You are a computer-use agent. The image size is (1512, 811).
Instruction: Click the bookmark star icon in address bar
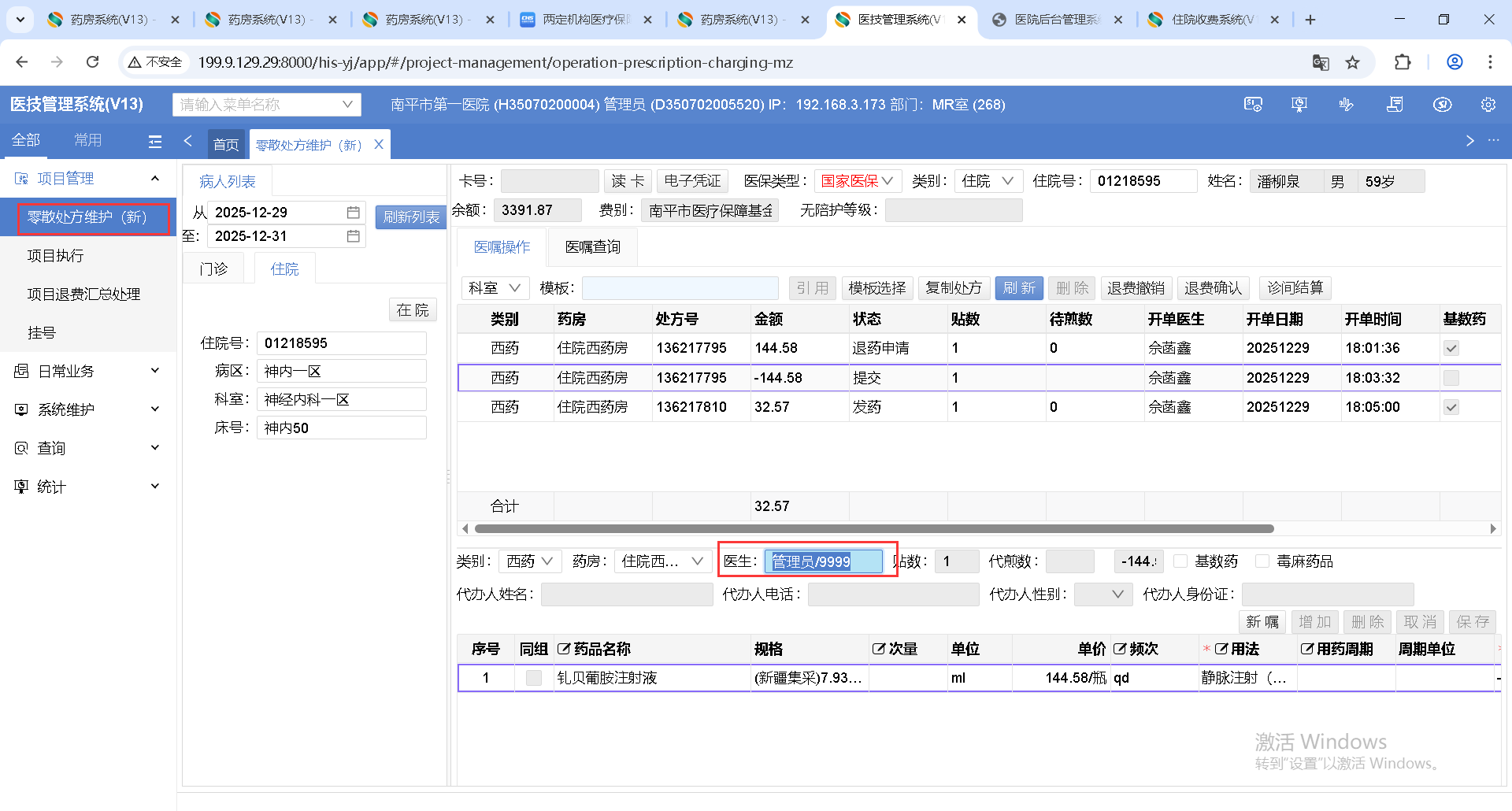(x=1352, y=62)
